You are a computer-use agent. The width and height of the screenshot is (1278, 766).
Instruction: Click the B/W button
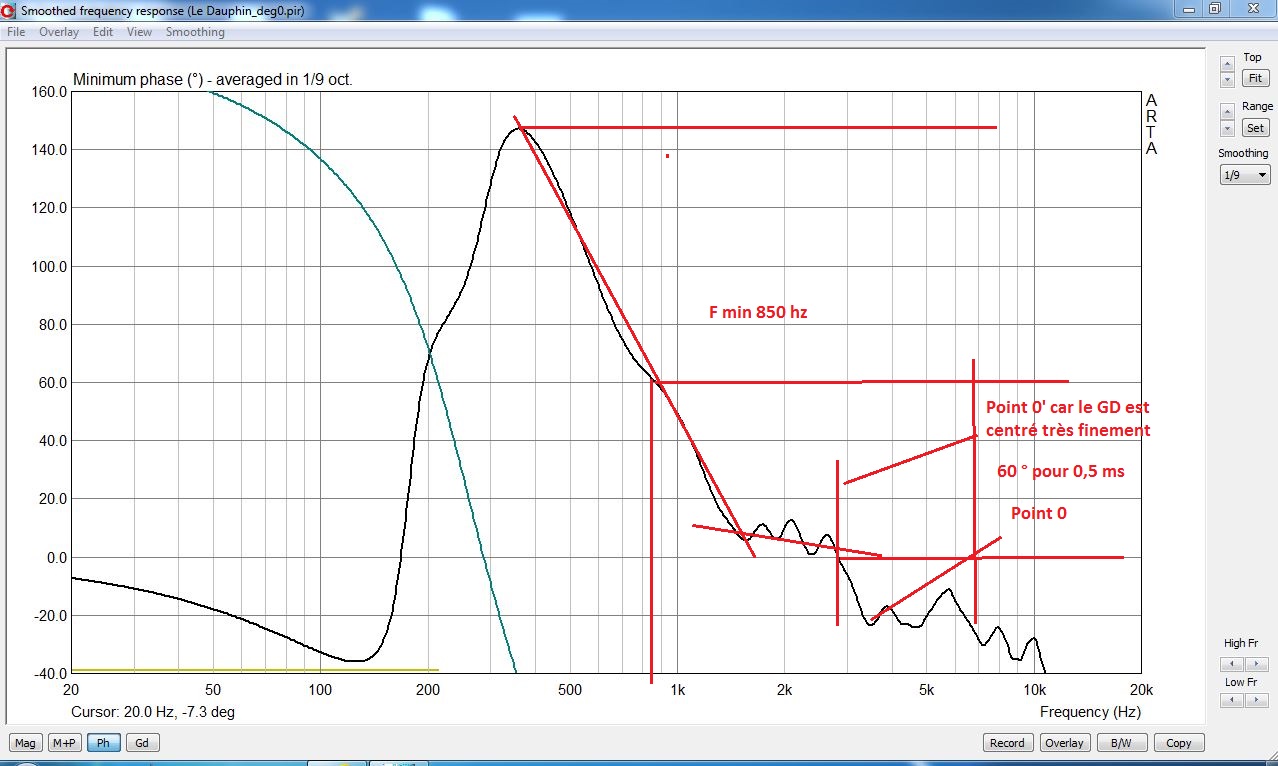pos(1121,743)
